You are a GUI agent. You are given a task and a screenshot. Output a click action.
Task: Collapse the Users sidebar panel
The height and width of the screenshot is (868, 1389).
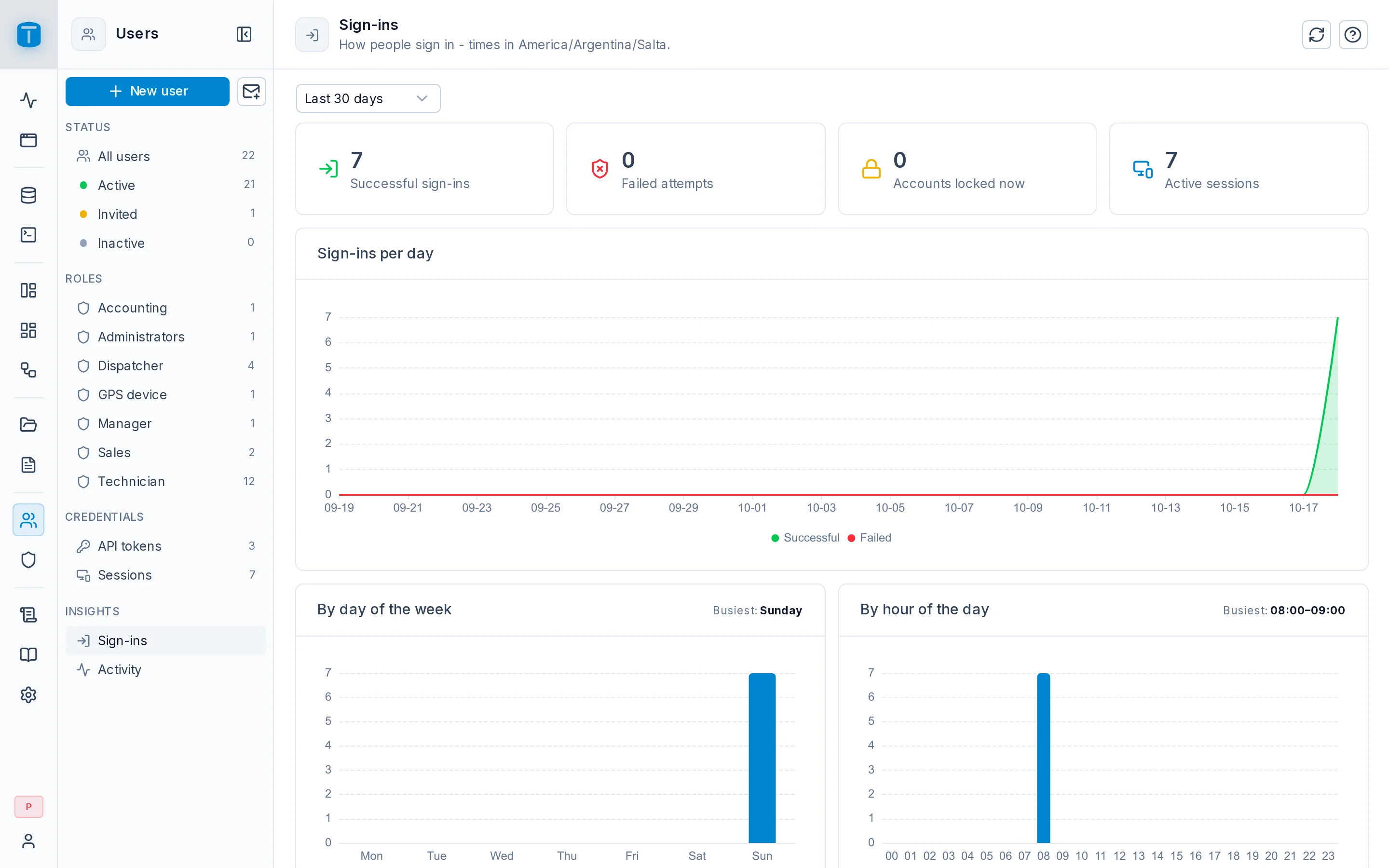click(x=244, y=34)
